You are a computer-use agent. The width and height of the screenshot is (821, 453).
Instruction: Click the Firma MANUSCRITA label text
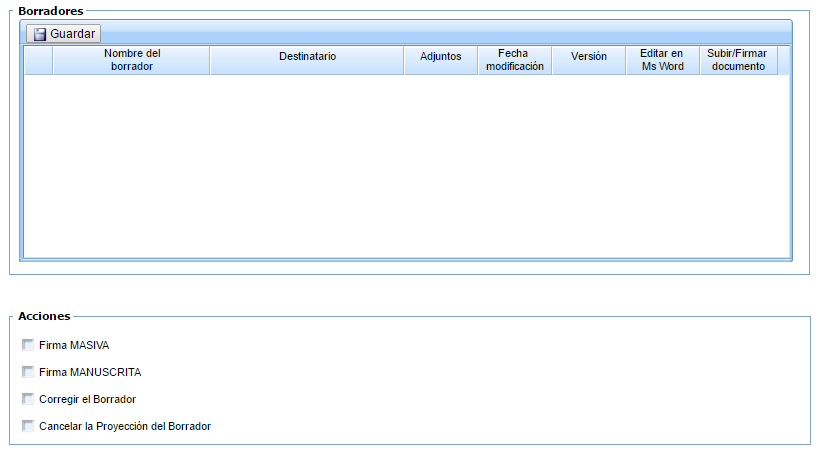point(90,372)
